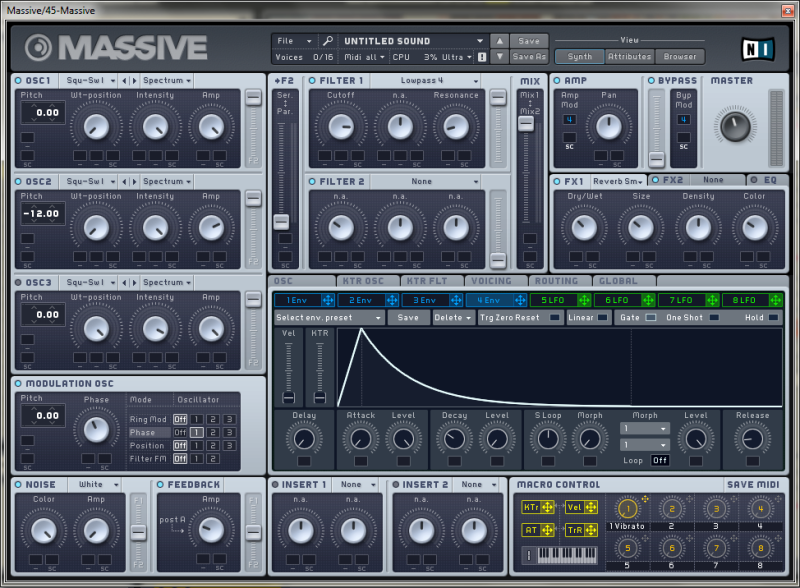Toggle the Modulation OSC power button

click(x=18, y=384)
